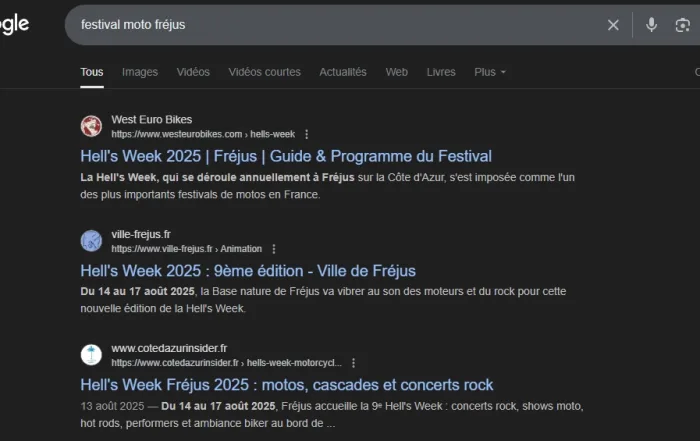Open the ville-frejus.fr site favicon
Viewport: 700px width, 441px height.
91,241
